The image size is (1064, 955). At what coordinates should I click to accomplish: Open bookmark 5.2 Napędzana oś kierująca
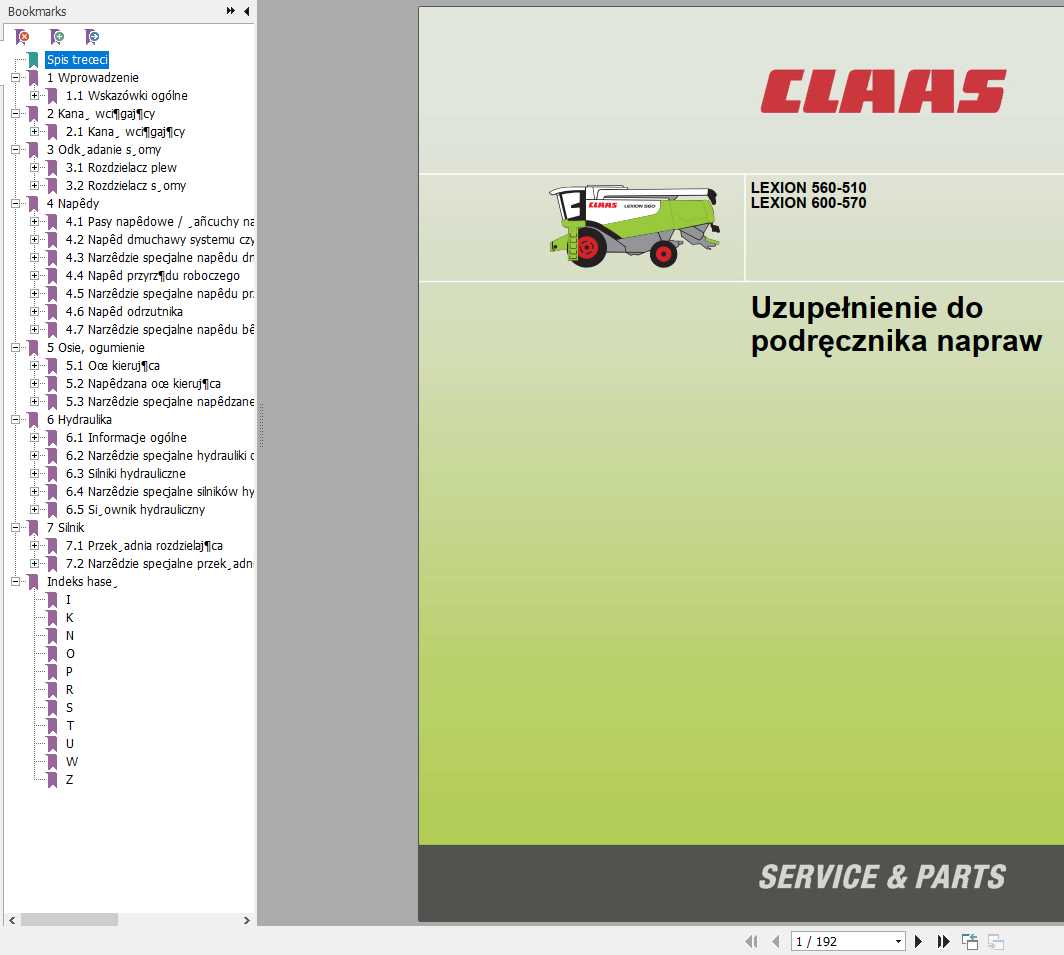(143, 383)
